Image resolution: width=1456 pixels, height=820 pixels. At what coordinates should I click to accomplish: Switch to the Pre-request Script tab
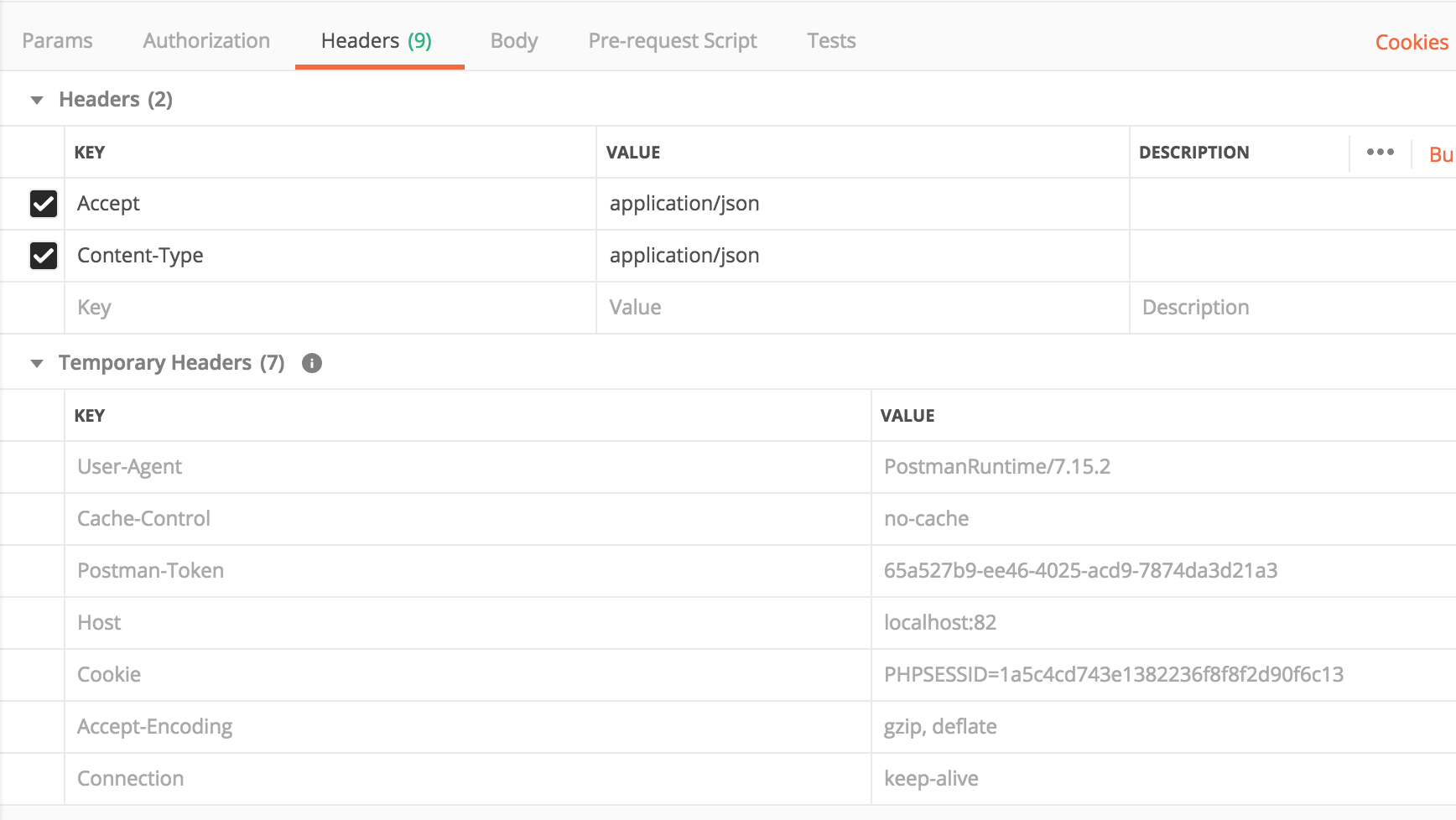pos(672,40)
